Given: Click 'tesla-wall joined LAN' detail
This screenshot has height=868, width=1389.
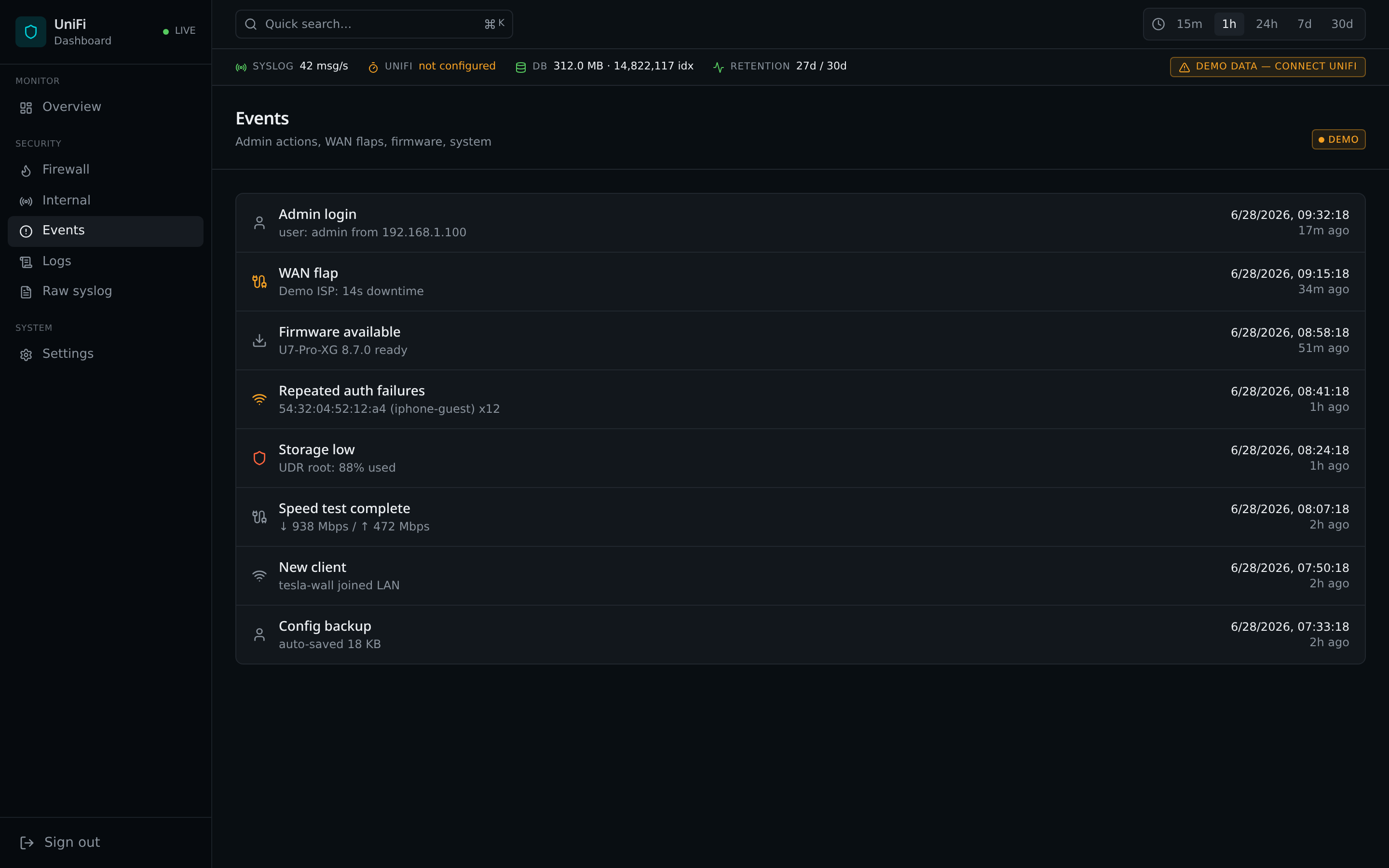Looking at the screenshot, I should pos(339,585).
